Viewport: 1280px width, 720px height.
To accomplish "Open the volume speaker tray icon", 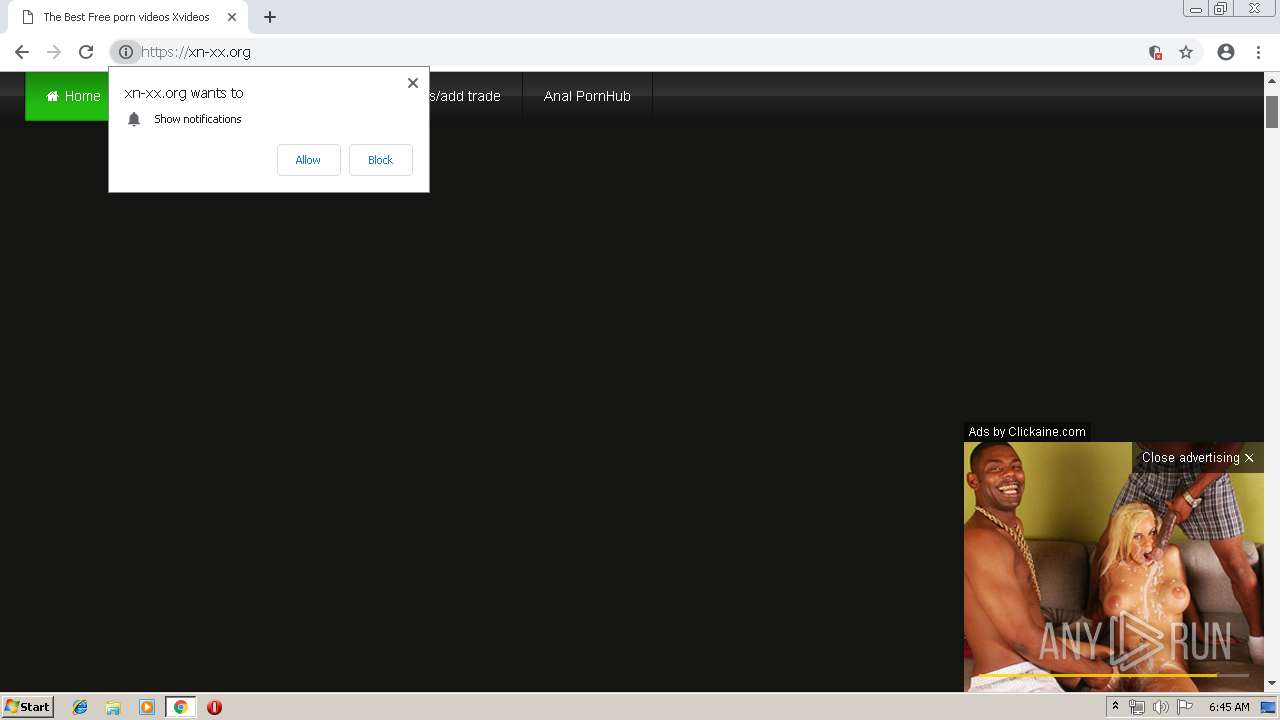I will click(x=1160, y=707).
